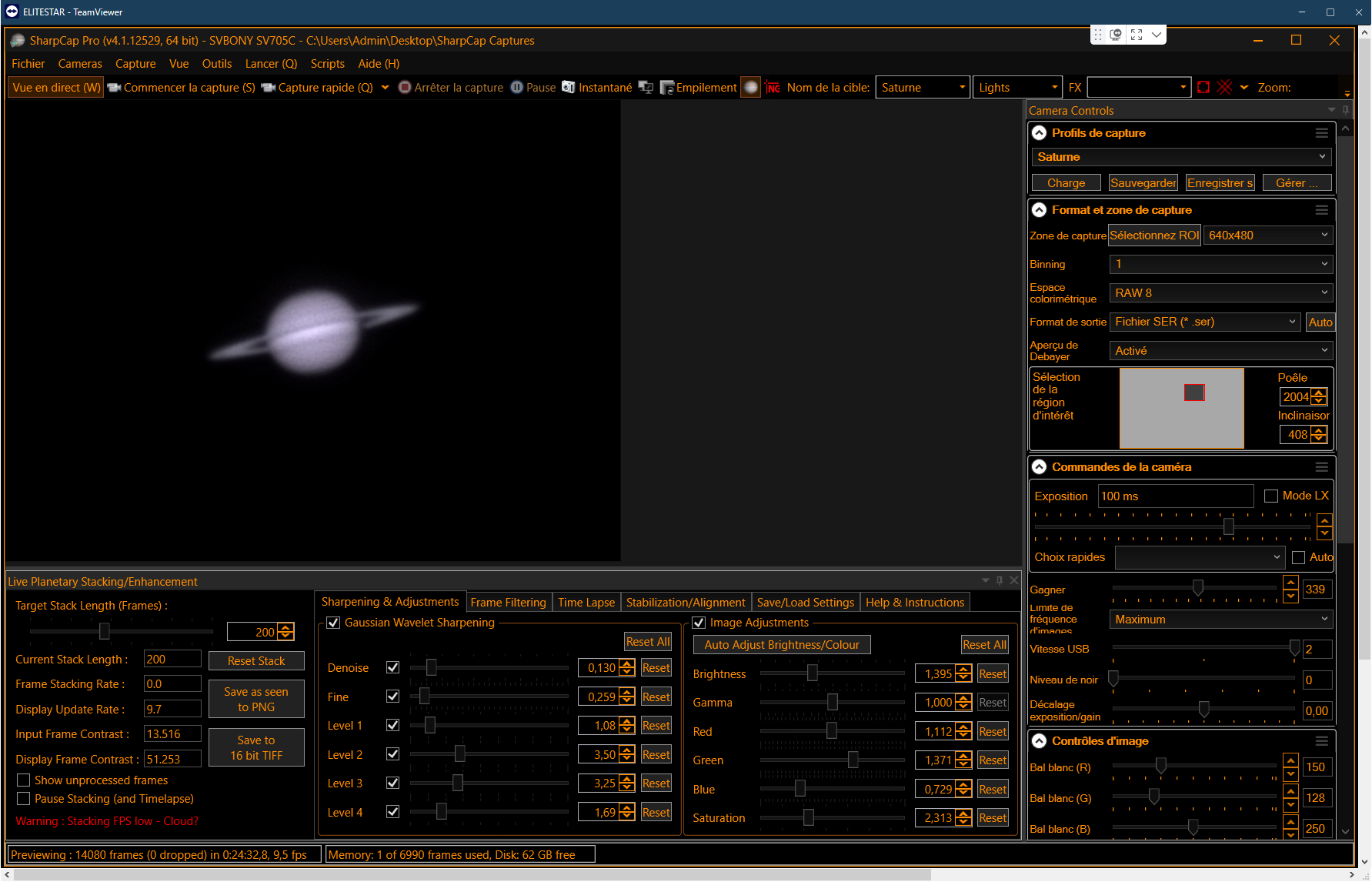The height and width of the screenshot is (882, 1372).
Task: Increase the Gagner value with up arrow
Action: (1291, 583)
